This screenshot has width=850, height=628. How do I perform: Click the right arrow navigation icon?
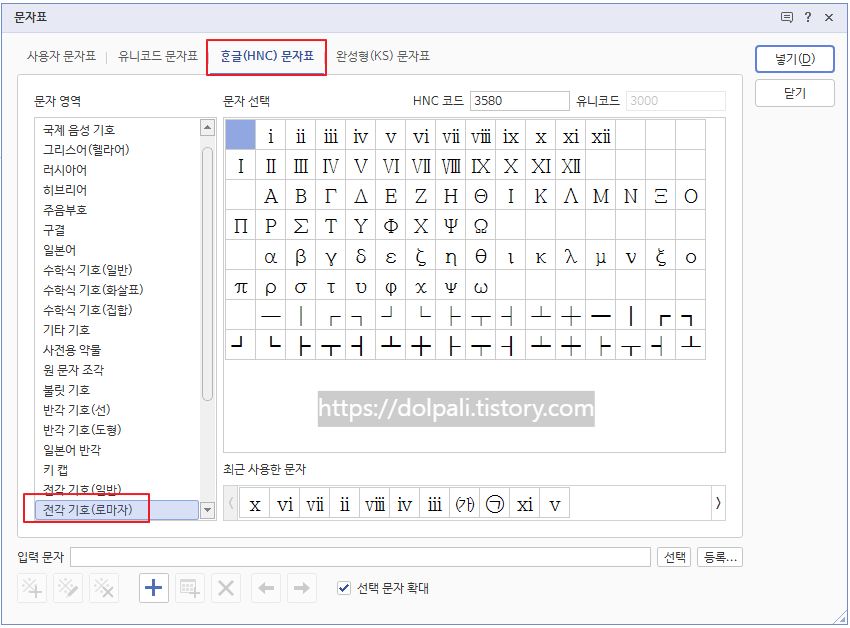(x=301, y=588)
